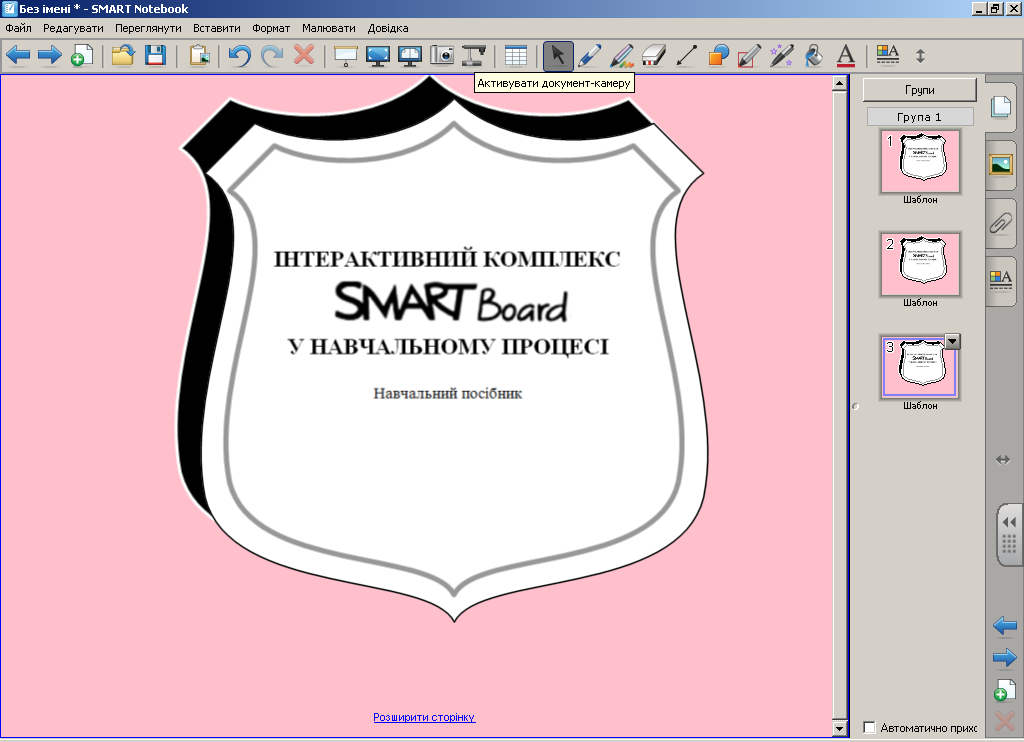This screenshot has height=742, width=1024.
Task: Select the Група 1 header
Action: pos(920,117)
